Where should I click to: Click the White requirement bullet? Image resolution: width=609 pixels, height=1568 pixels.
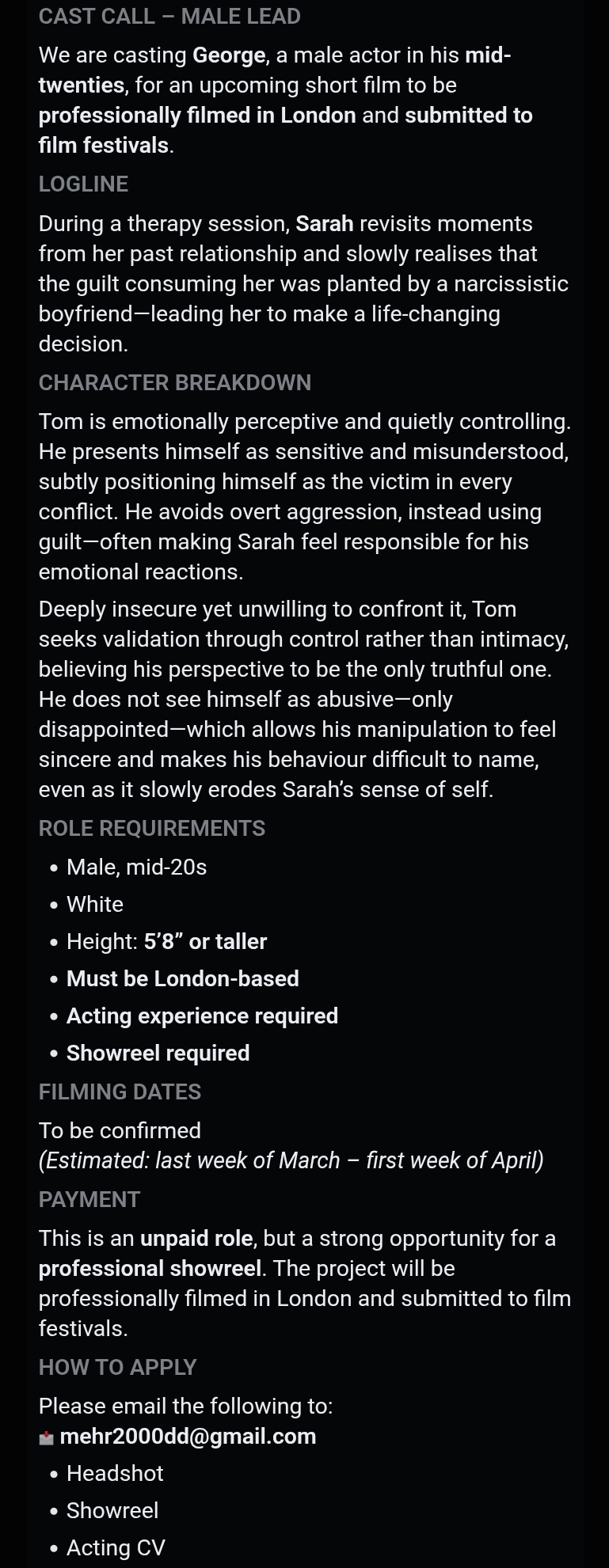[95, 904]
